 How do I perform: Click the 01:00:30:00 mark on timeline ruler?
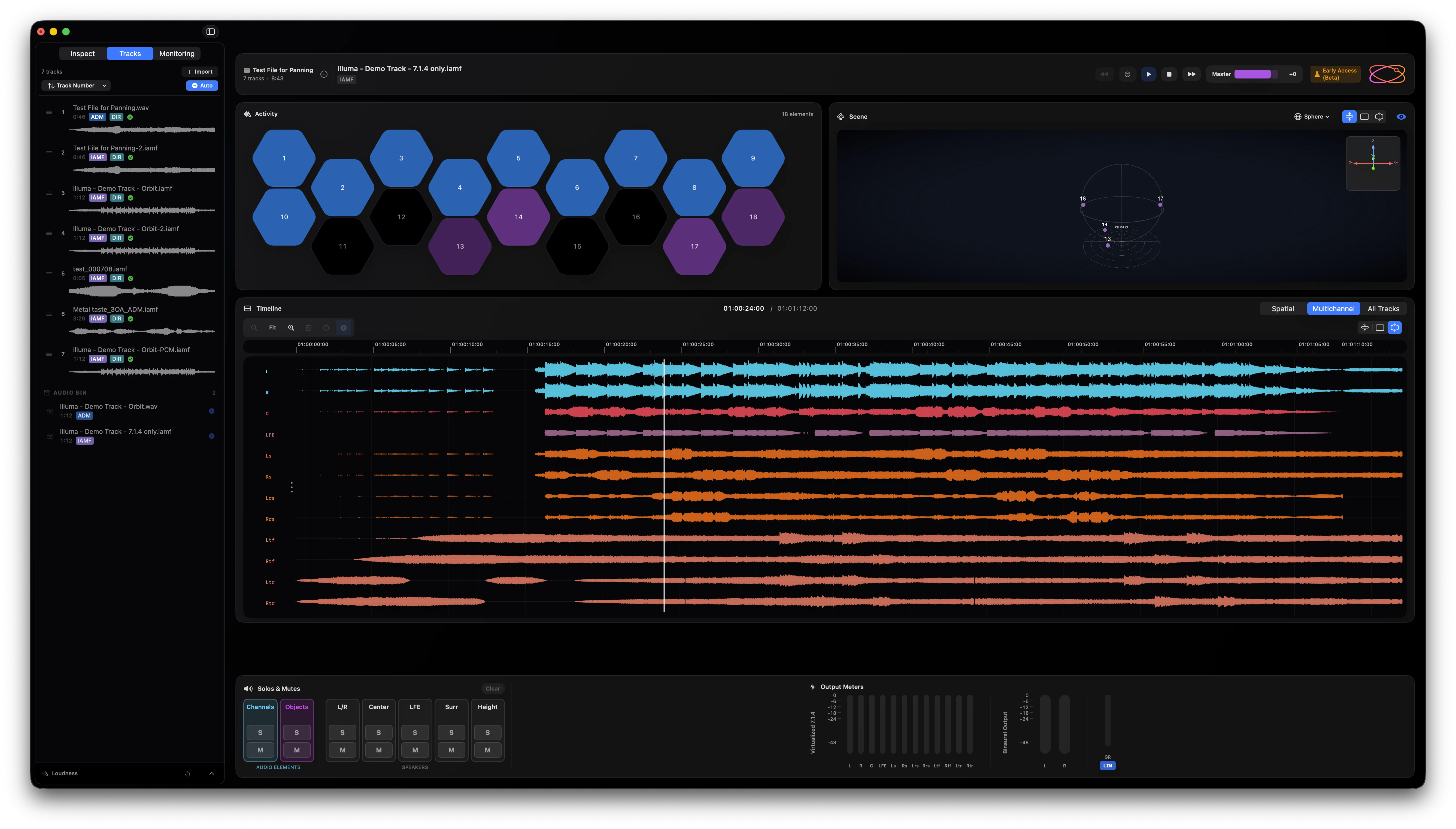775,344
